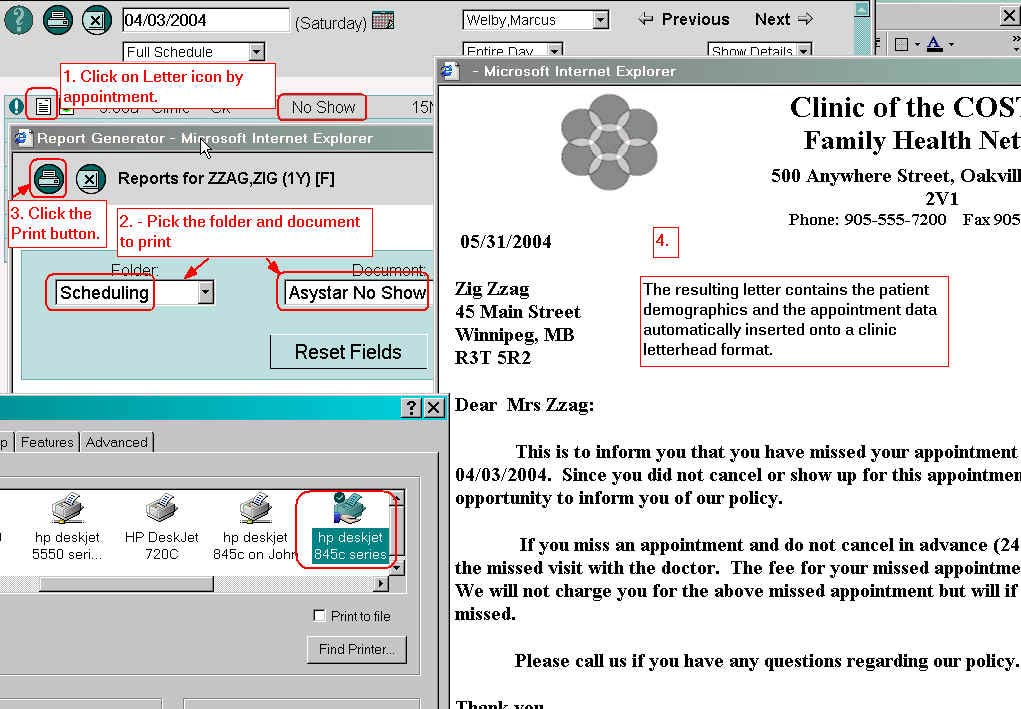The width and height of the screenshot is (1021, 709).
Task: Click the postal code "R3T 5R2"
Action: tap(493, 357)
